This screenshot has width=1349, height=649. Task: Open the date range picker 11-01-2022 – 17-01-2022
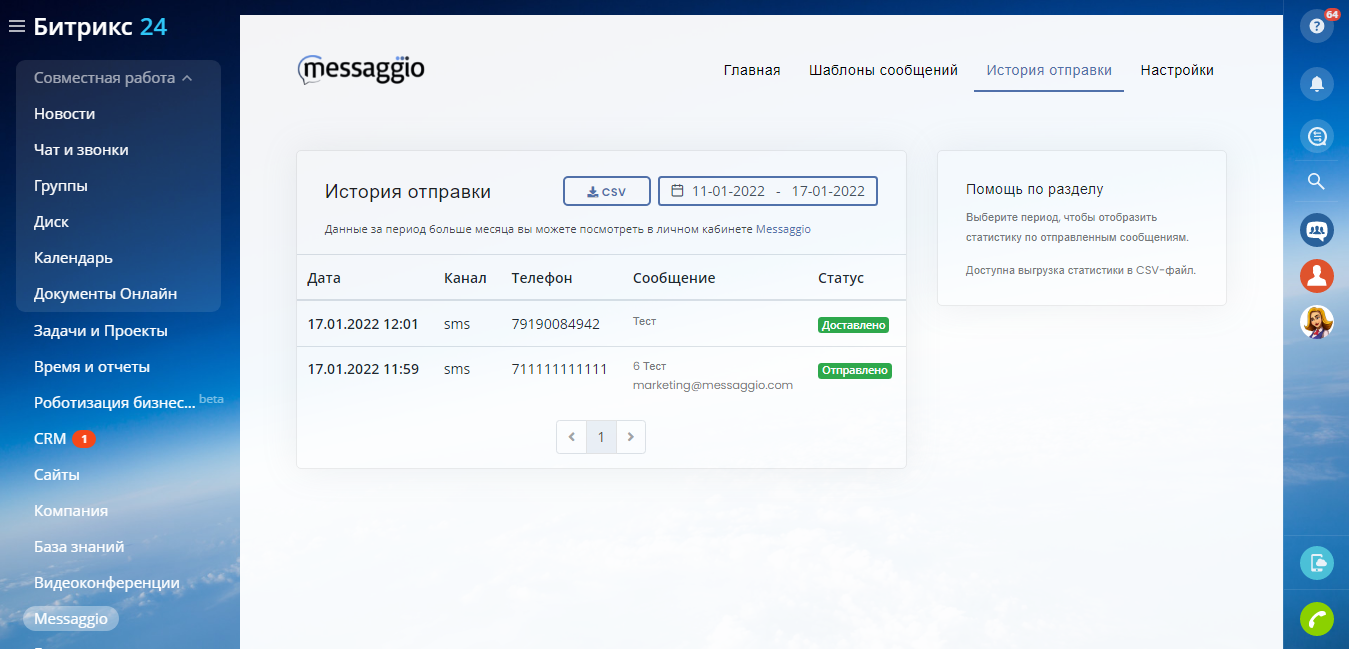click(x=767, y=191)
